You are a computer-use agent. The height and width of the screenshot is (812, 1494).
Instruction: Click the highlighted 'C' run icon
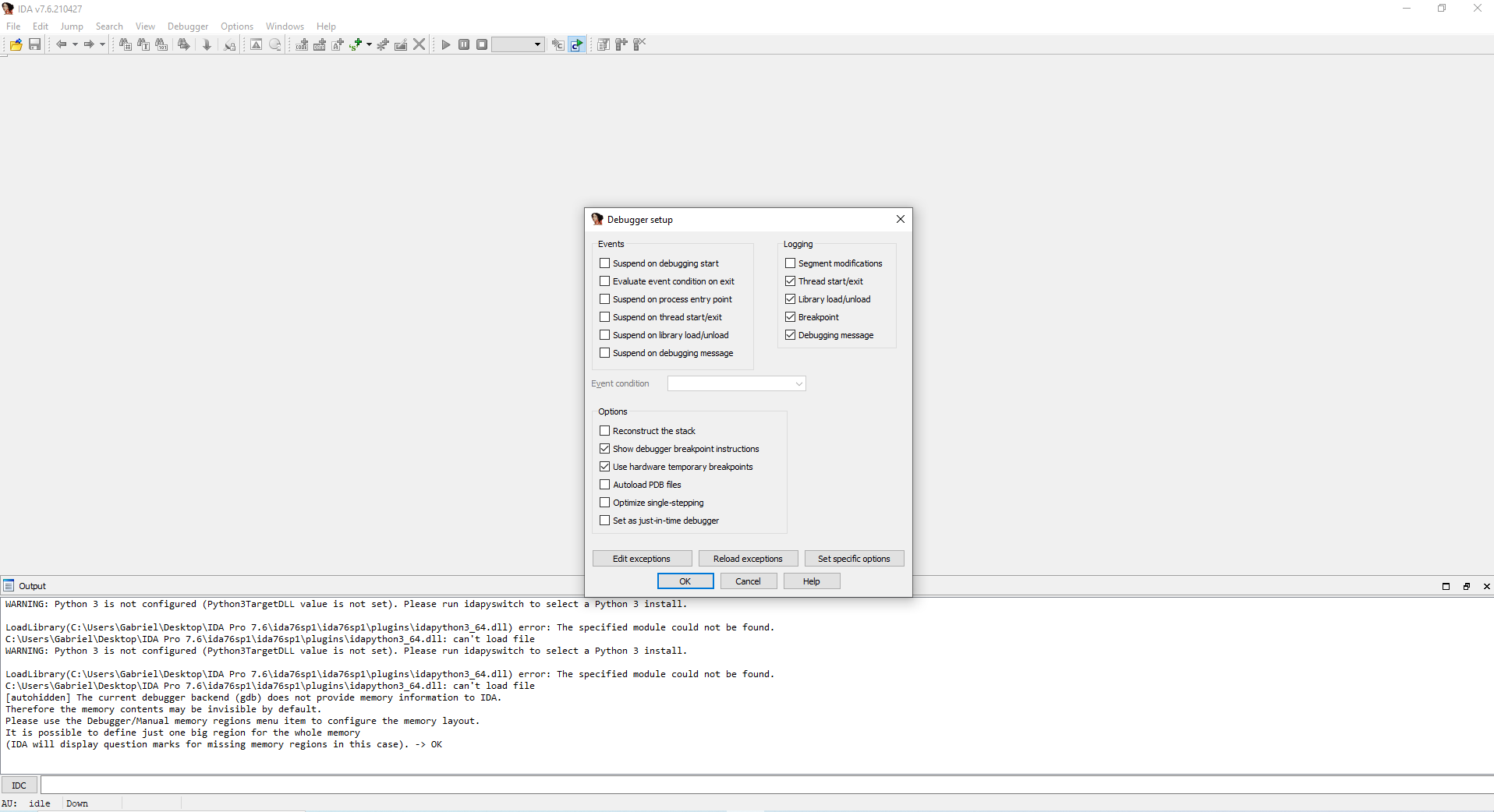coord(576,44)
